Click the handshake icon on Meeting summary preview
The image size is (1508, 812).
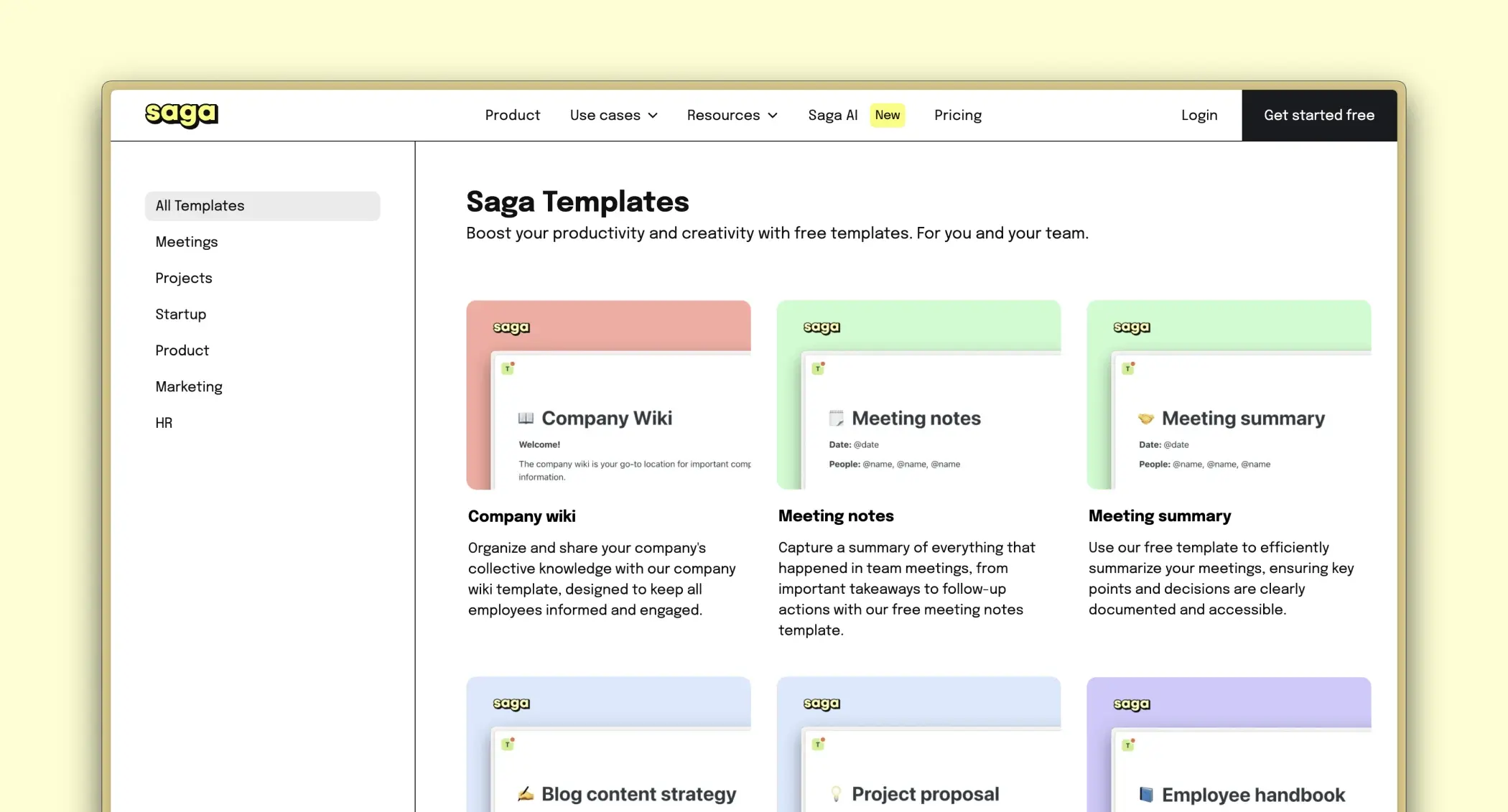1145,418
